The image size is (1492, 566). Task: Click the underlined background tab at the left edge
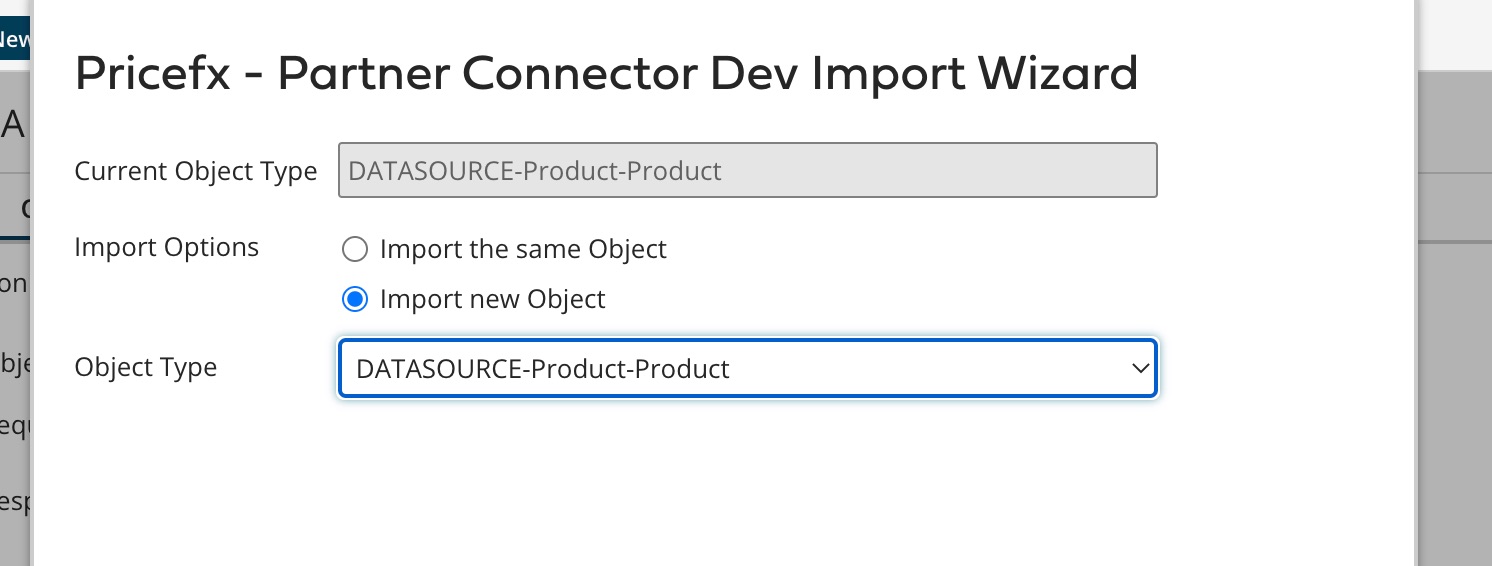(x=15, y=208)
